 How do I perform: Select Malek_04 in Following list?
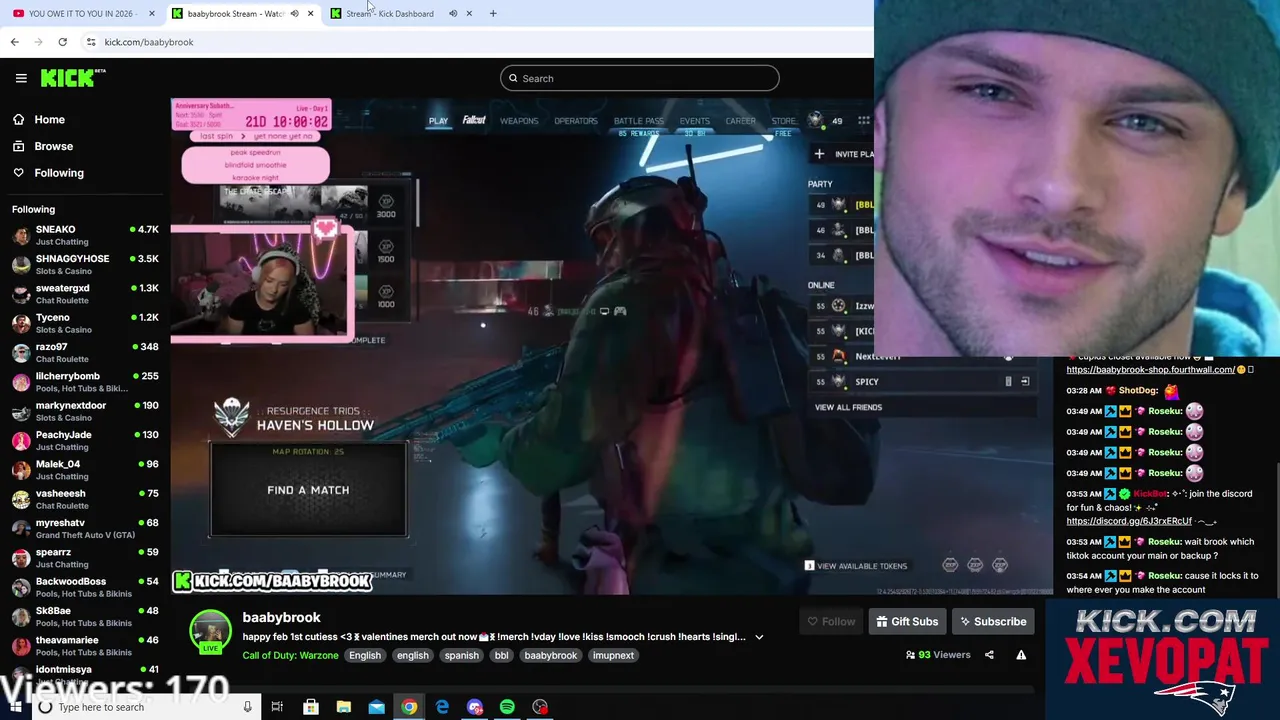click(x=85, y=470)
